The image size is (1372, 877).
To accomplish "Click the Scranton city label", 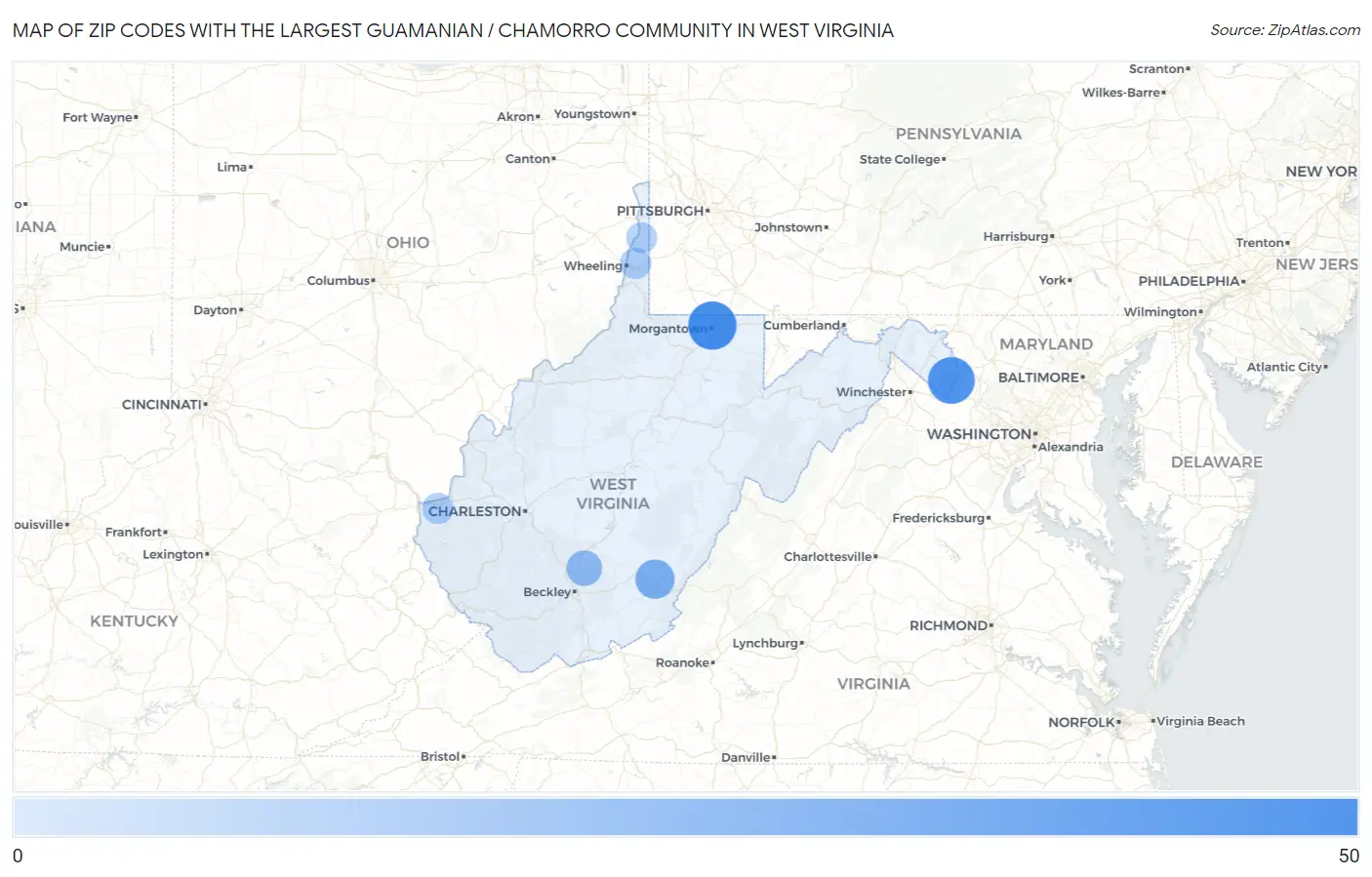I will click(1156, 69).
